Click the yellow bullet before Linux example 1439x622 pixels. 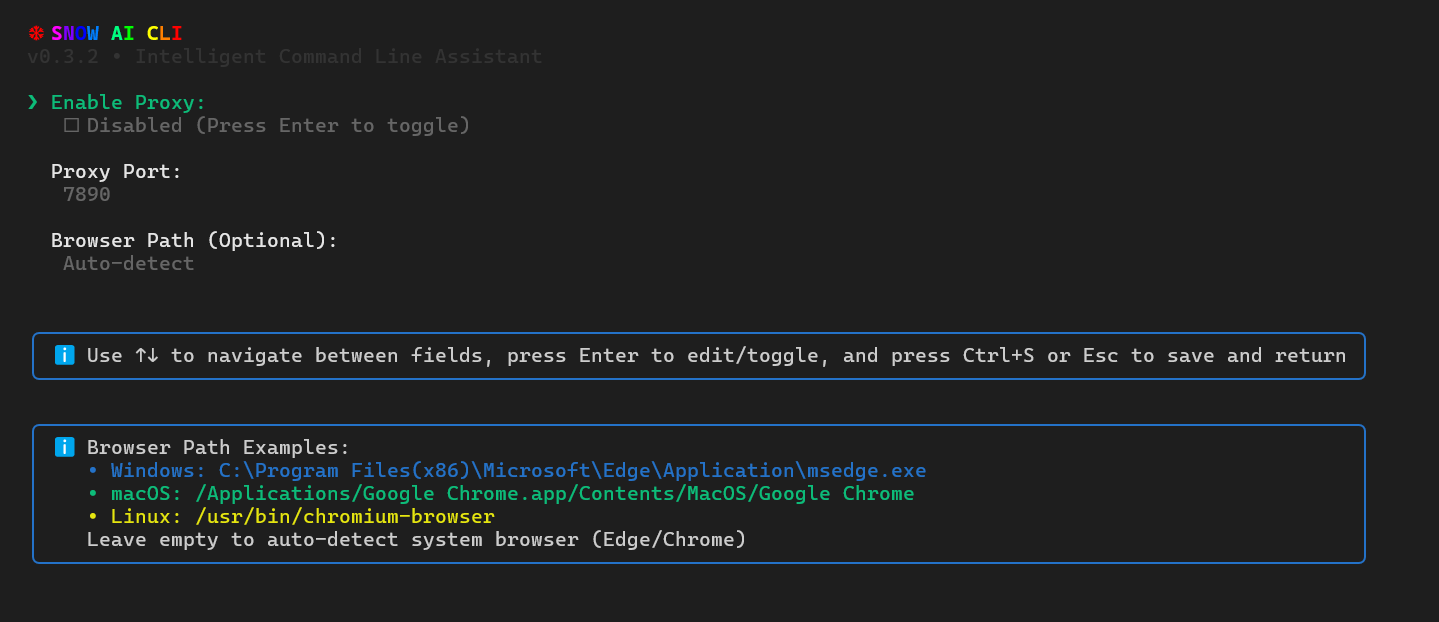93,516
